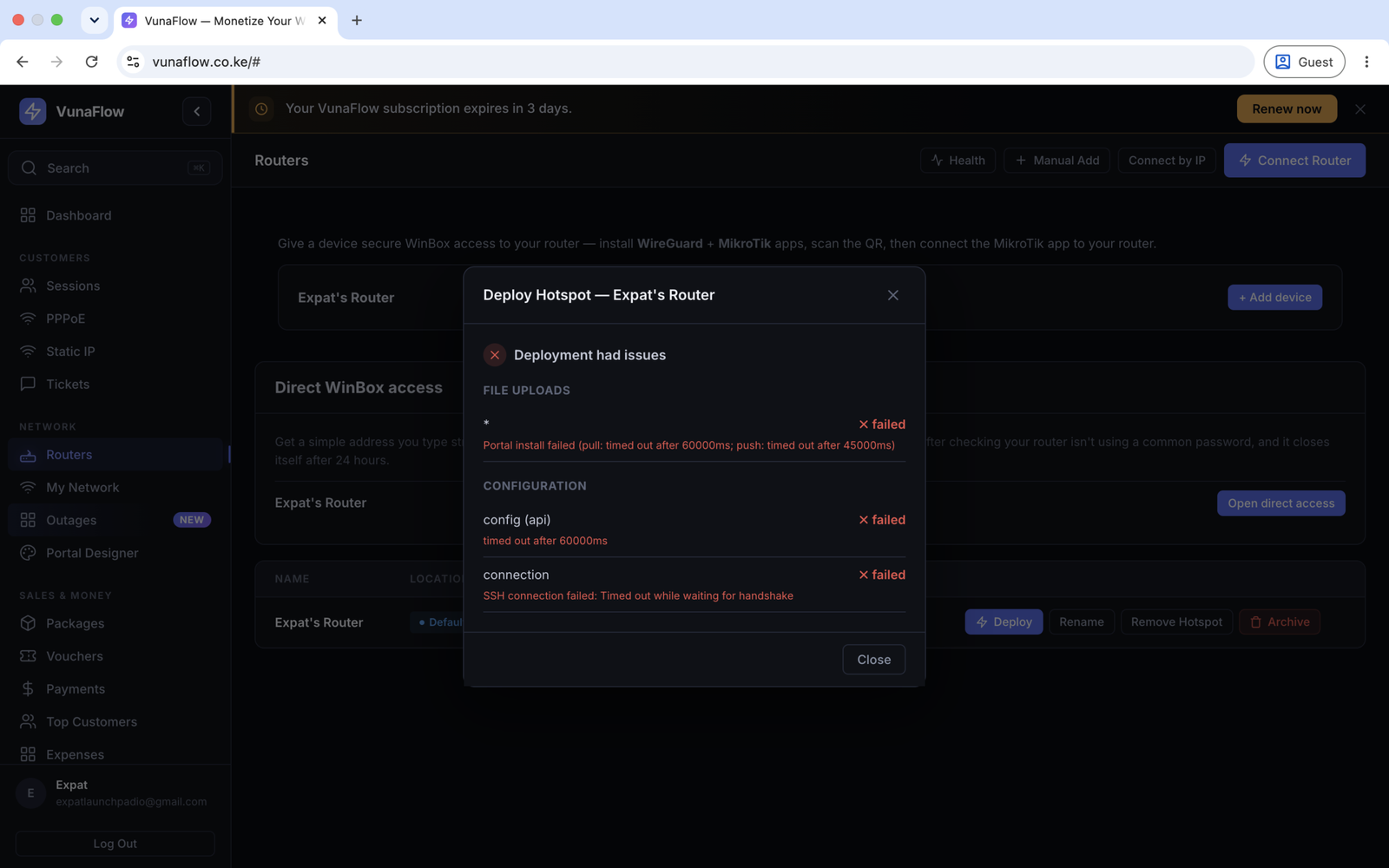Click the VunaFlow lightning logo icon
Viewport: 1389px width, 868px height.
[x=33, y=111]
